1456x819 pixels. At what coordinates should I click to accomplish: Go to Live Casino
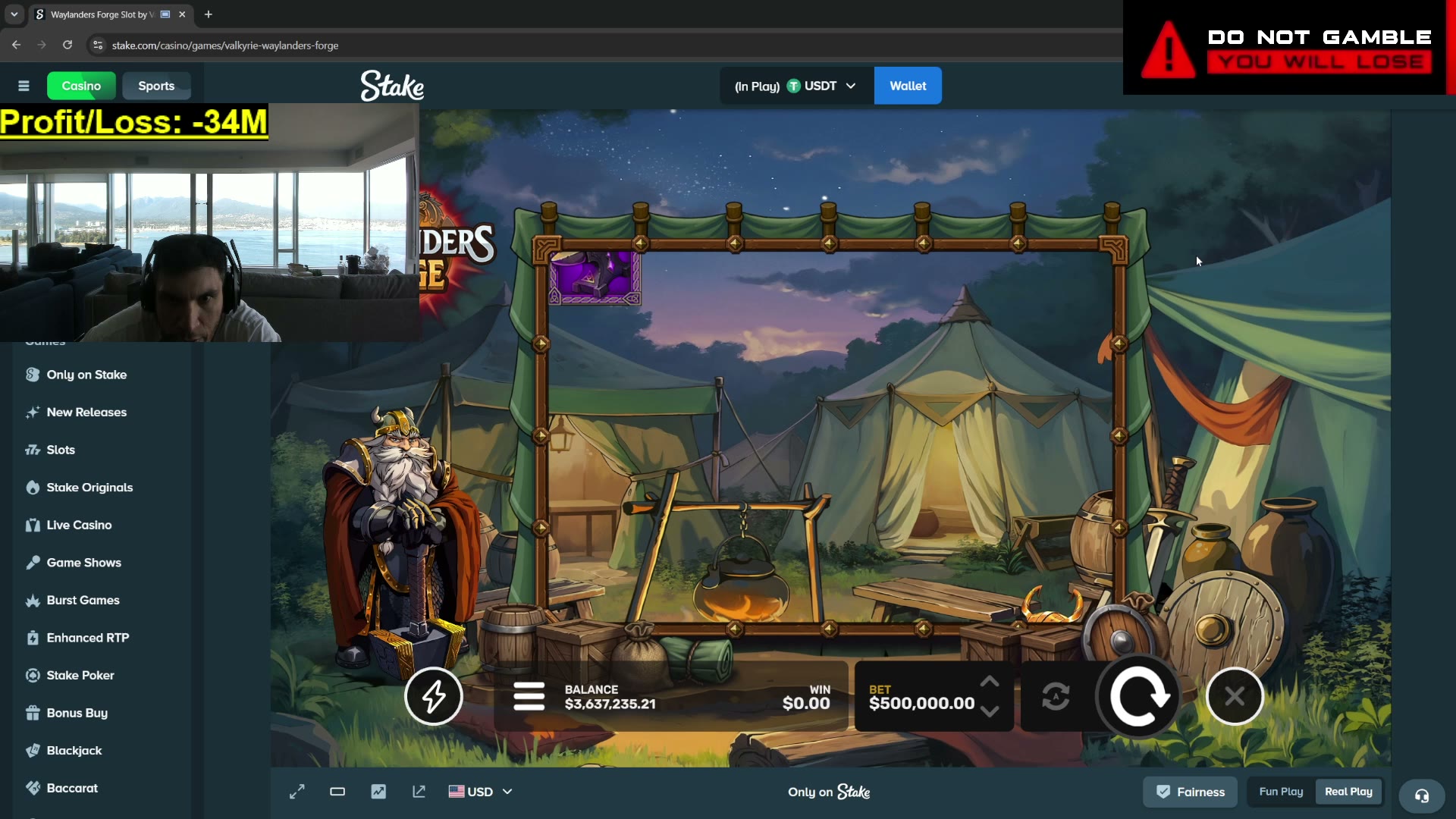(x=79, y=525)
